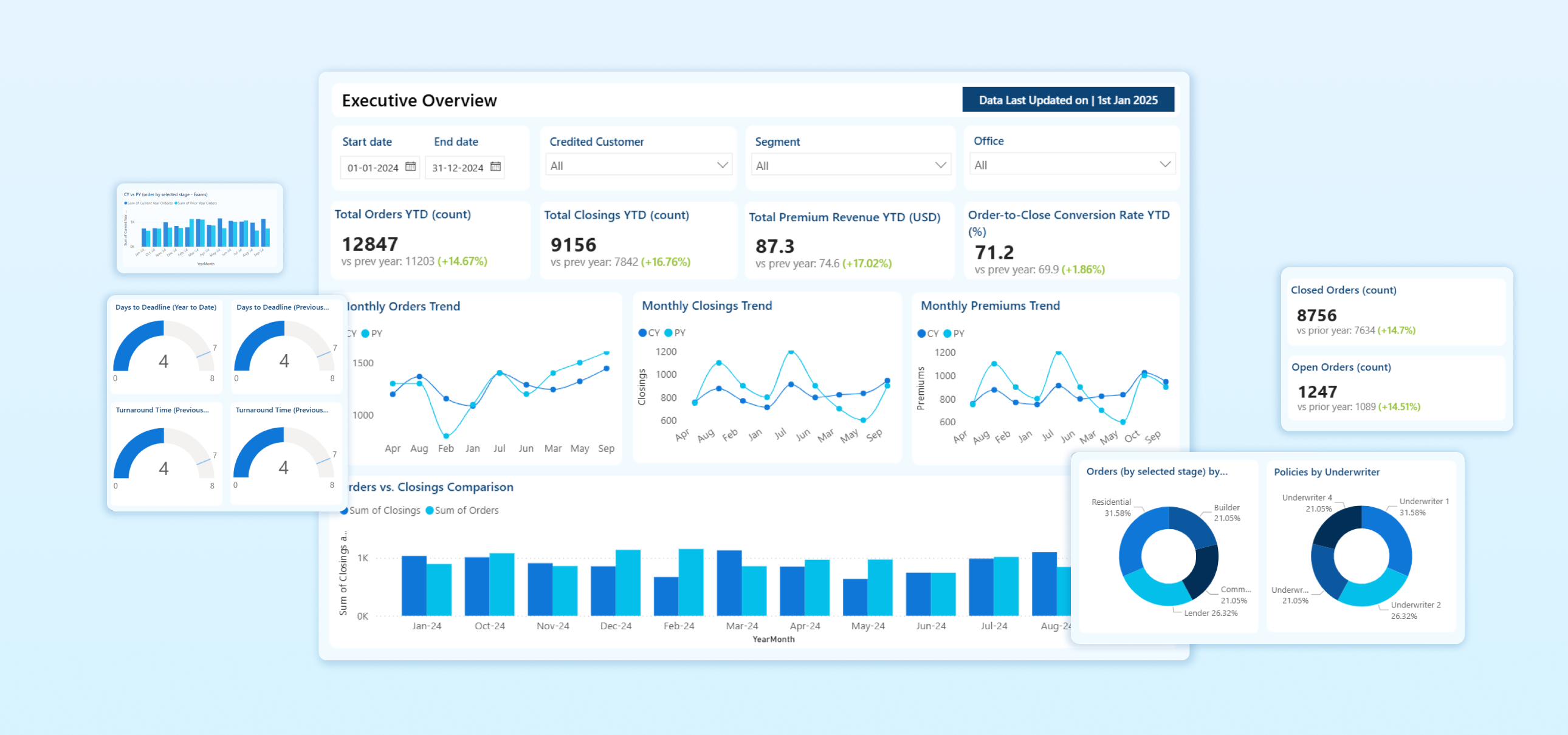The height and width of the screenshot is (735, 1568).
Task: Click the CY legend marker in Monthly Premiums Trend
Action: [921, 333]
